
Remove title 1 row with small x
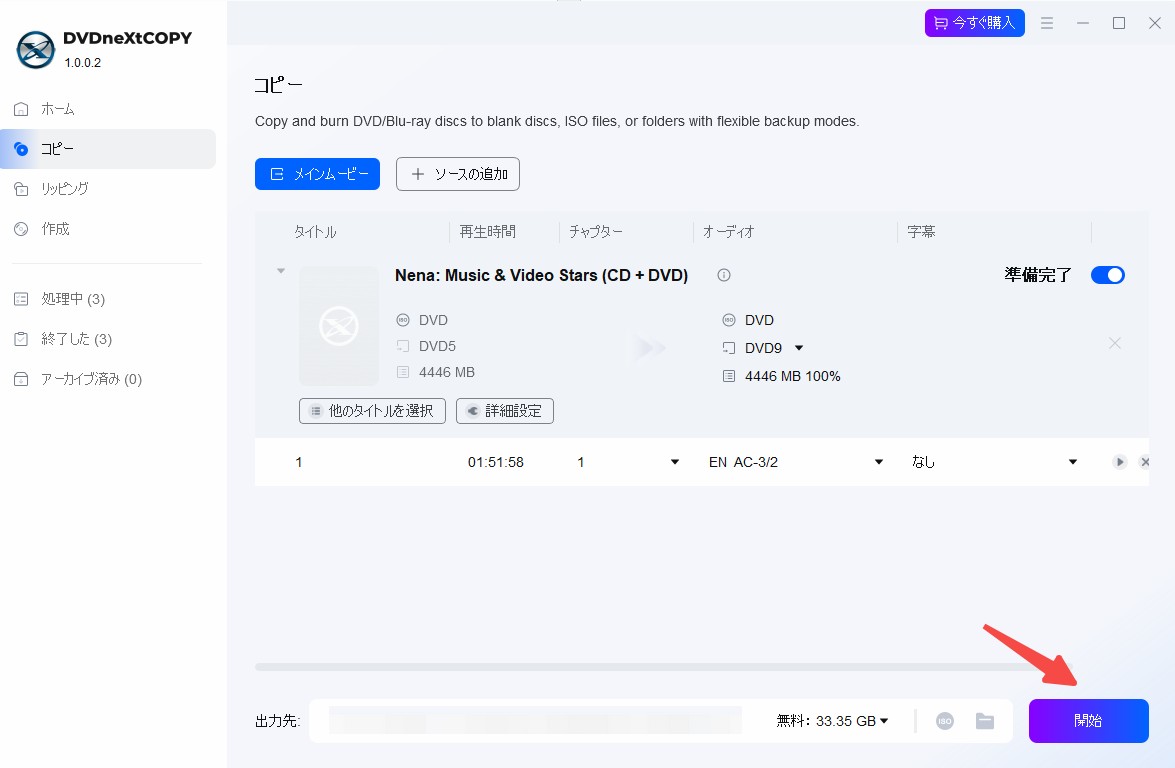click(1144, 462)
